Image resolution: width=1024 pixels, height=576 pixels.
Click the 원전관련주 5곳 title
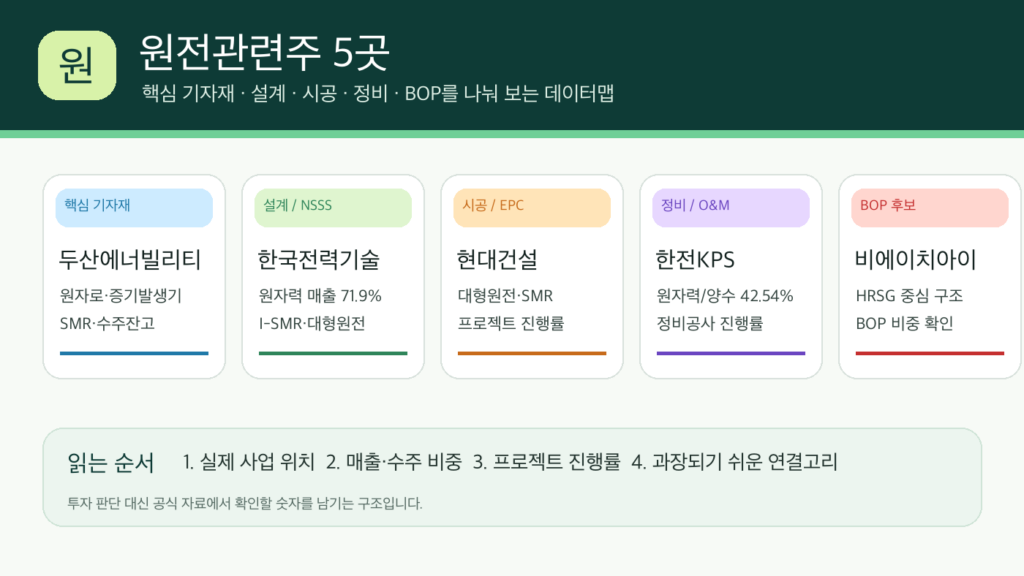[264, 52]
